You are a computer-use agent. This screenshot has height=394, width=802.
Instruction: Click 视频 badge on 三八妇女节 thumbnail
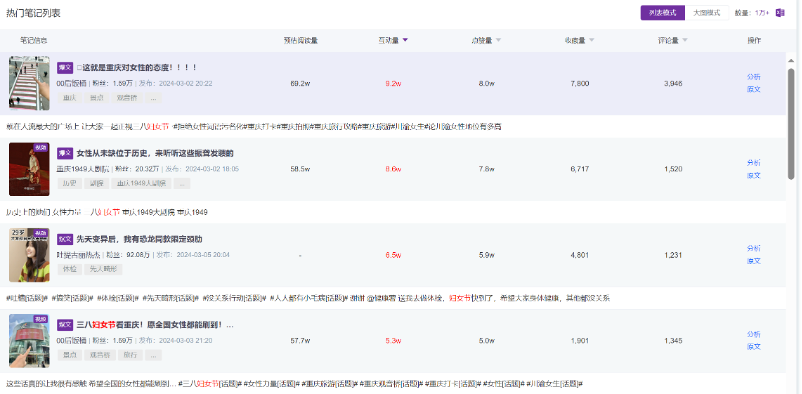tap(41, 319)
